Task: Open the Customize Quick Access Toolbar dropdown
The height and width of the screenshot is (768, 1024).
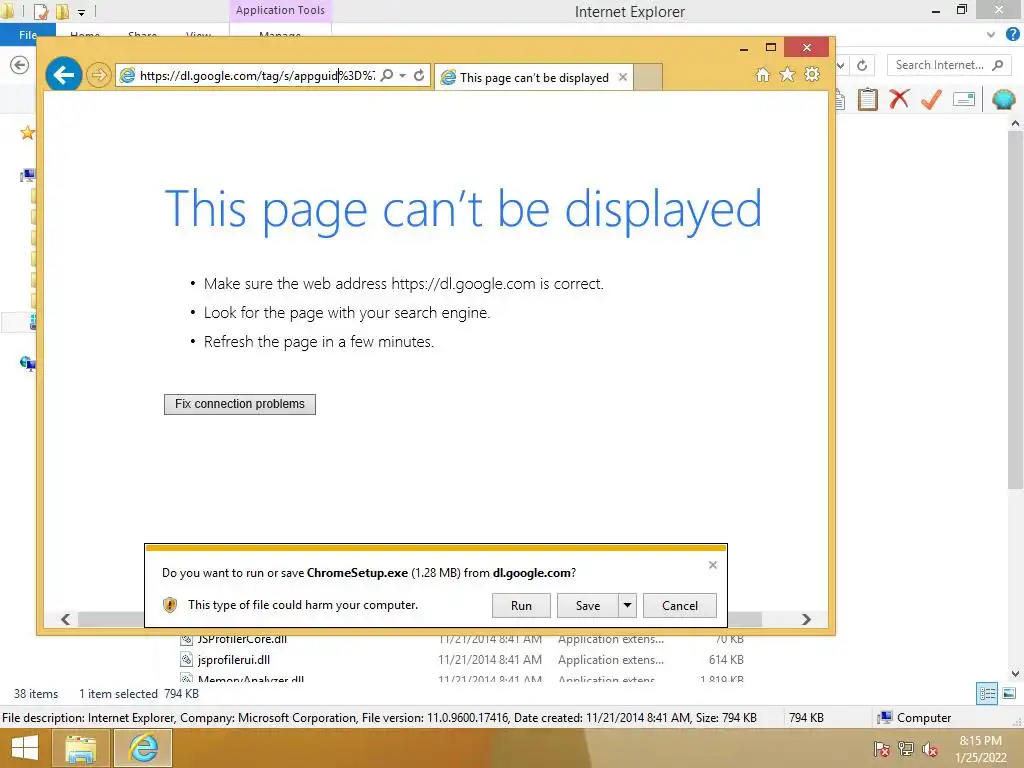Action: tap(82, 12)
